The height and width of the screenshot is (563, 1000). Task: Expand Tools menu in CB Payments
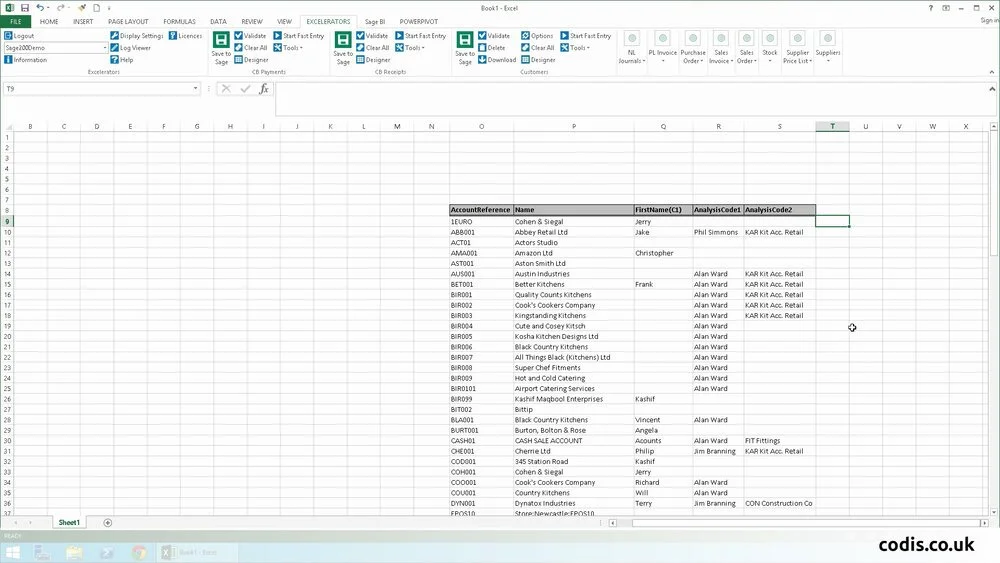pos(288,48)
